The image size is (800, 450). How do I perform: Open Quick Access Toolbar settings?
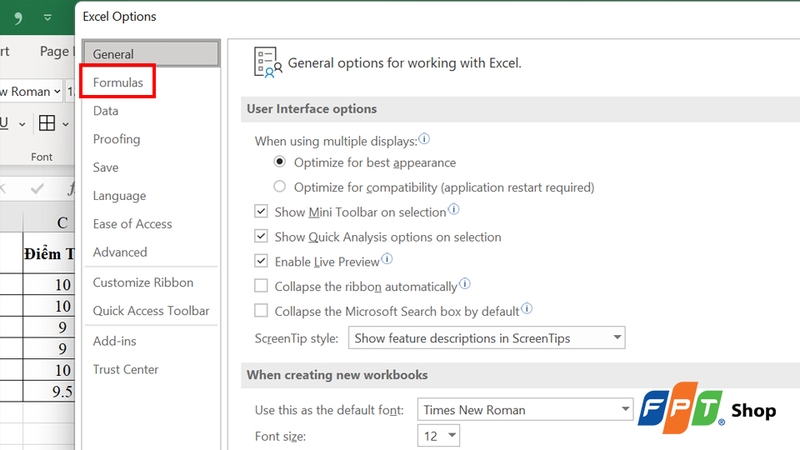[x=151, y=310]
